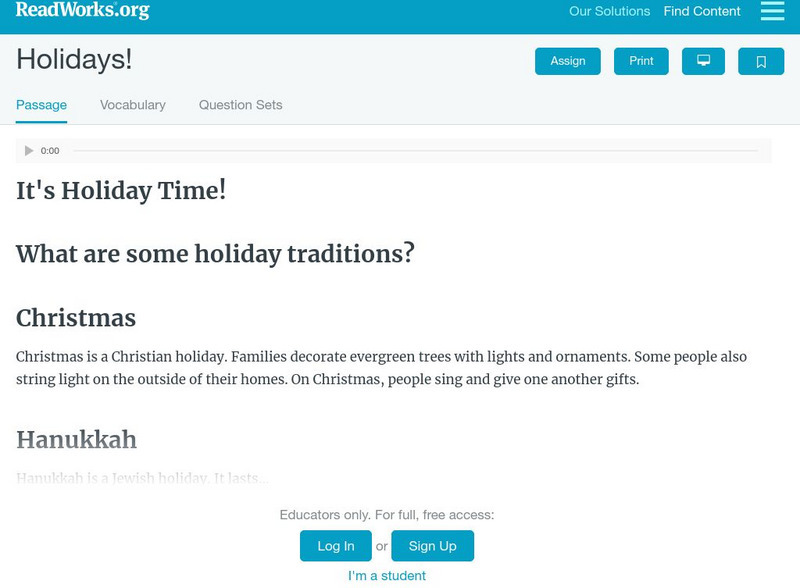Image resolution: width=800 pixels, height=588 pixels.
Task: Click the ReadWorks.org logo
Action: (83, 11)
